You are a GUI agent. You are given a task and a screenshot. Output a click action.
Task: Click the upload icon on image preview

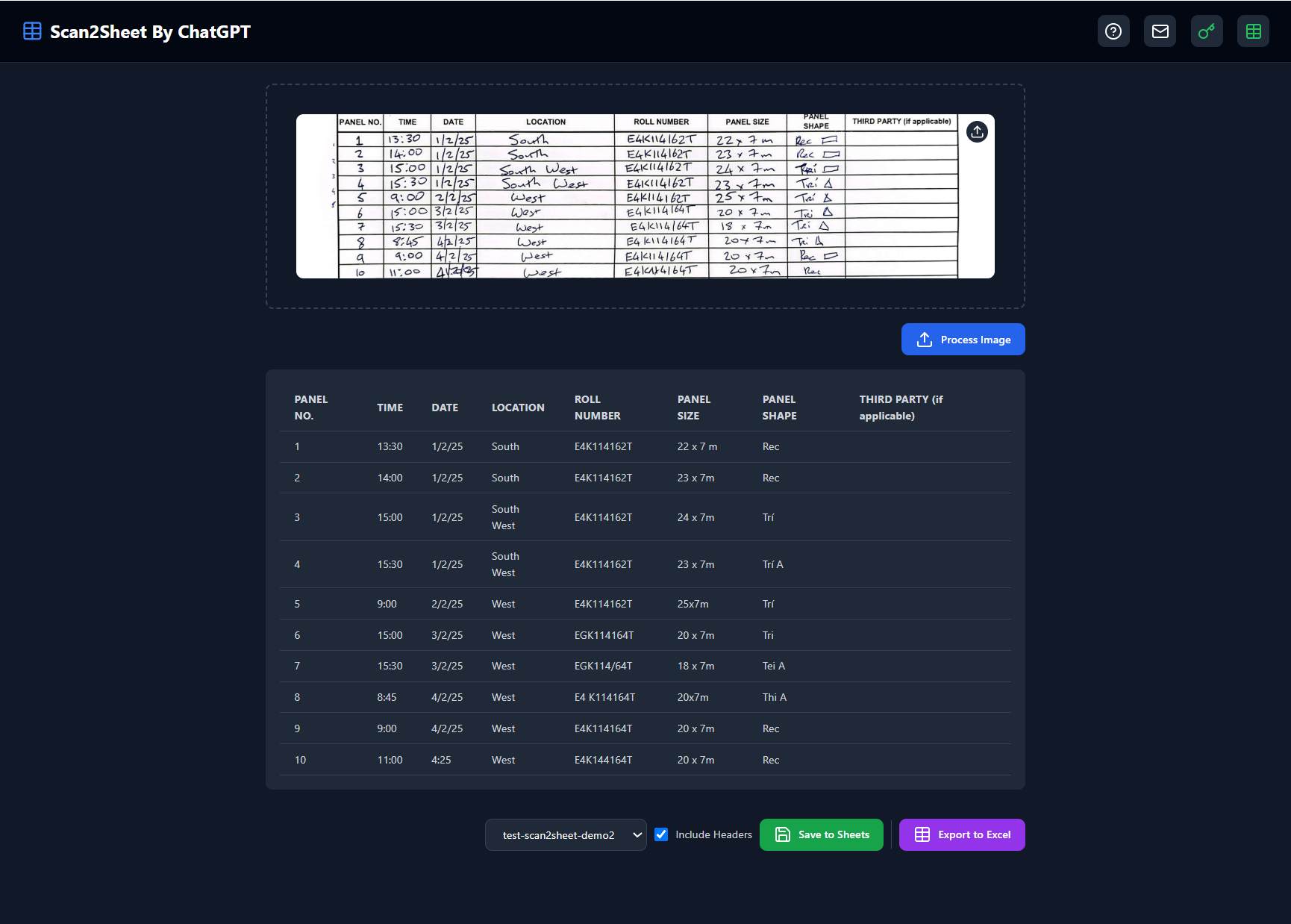click(977, 131)
